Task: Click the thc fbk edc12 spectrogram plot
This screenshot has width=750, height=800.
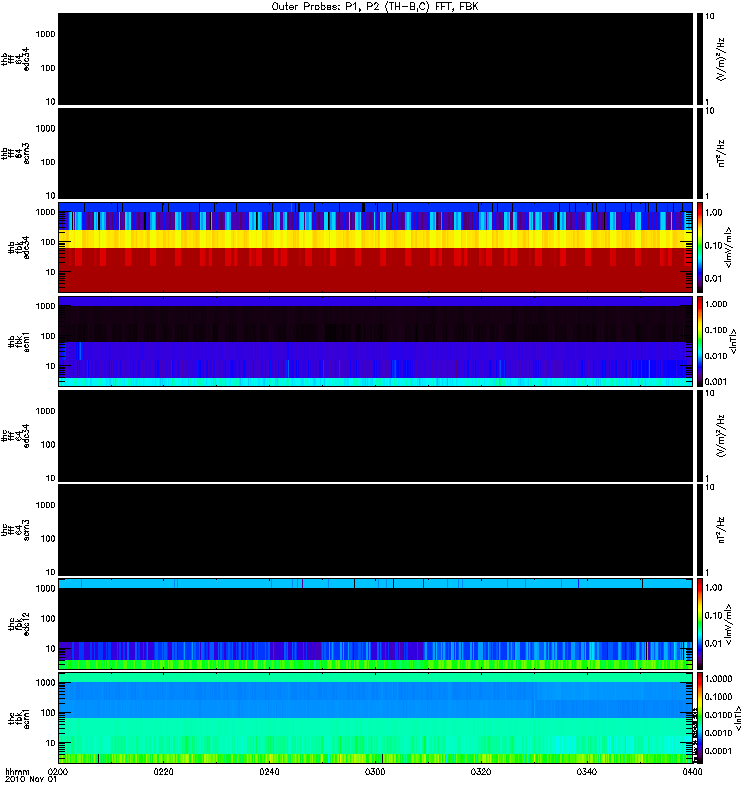Action: [376, 624]
